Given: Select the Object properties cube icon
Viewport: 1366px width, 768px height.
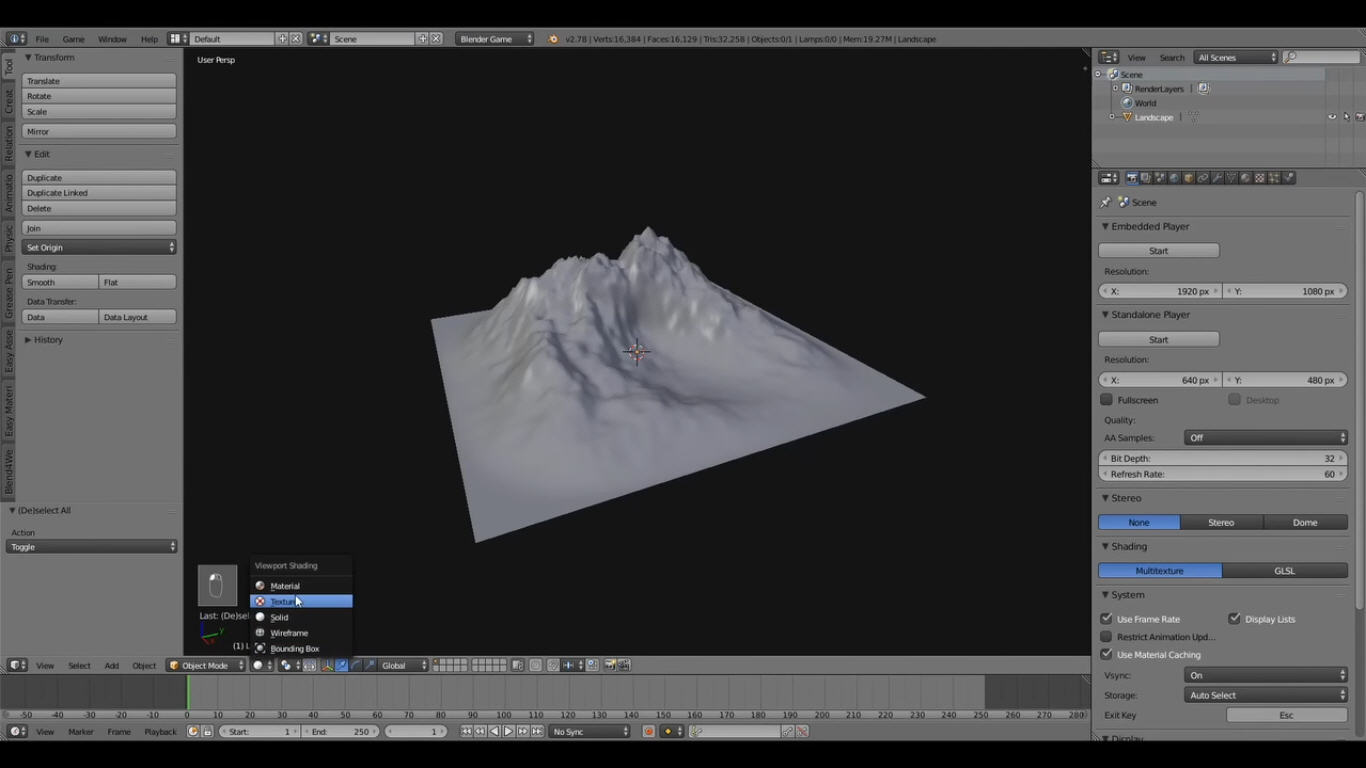Looking at the screenshot, I should click(x=1188, y=178).
